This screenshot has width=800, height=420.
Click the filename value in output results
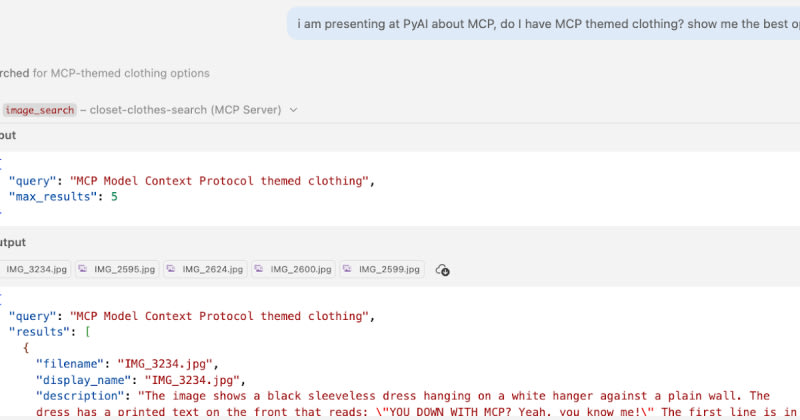click(x=165, y=364)
